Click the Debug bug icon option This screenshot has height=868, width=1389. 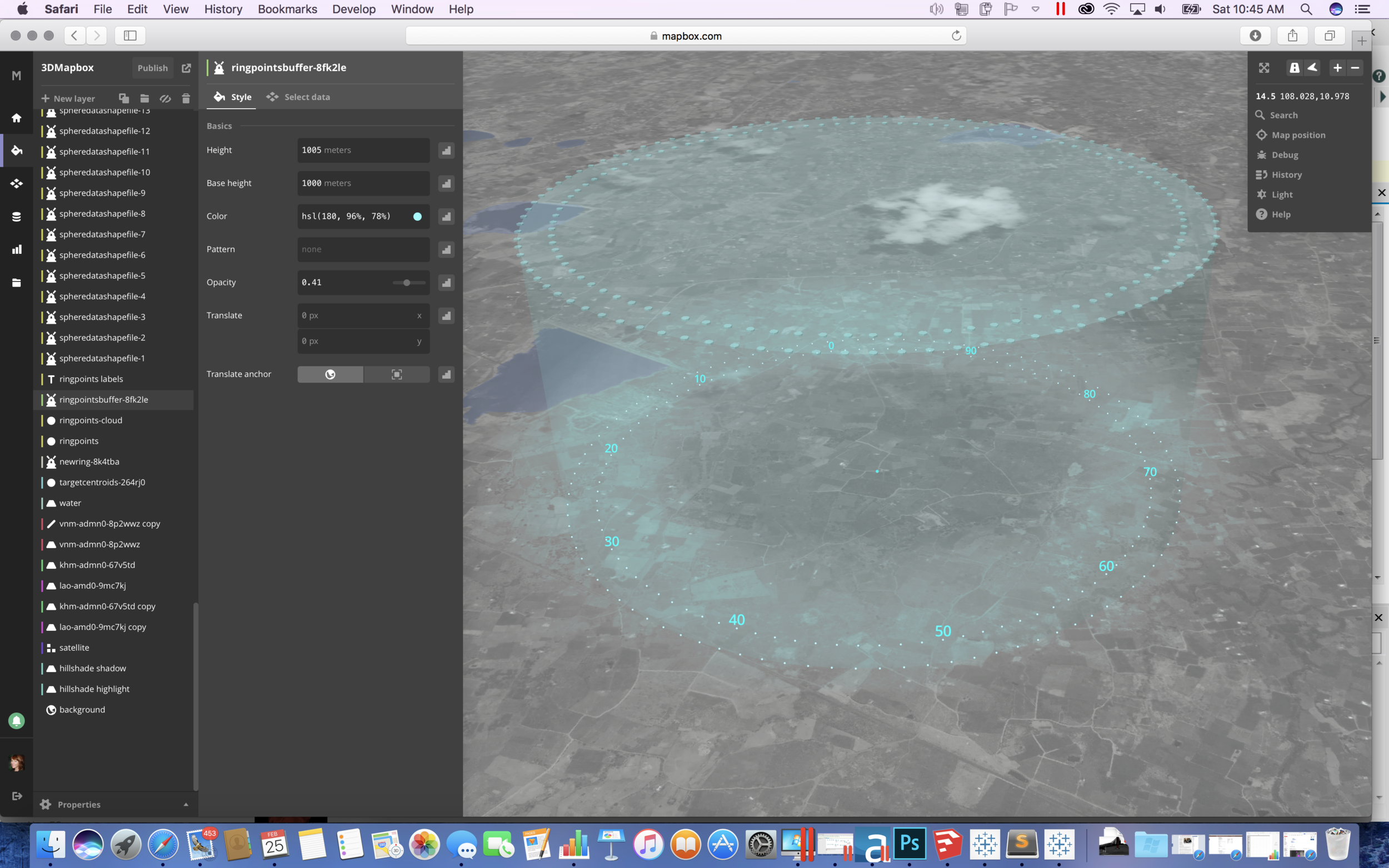click(1284, 155)
